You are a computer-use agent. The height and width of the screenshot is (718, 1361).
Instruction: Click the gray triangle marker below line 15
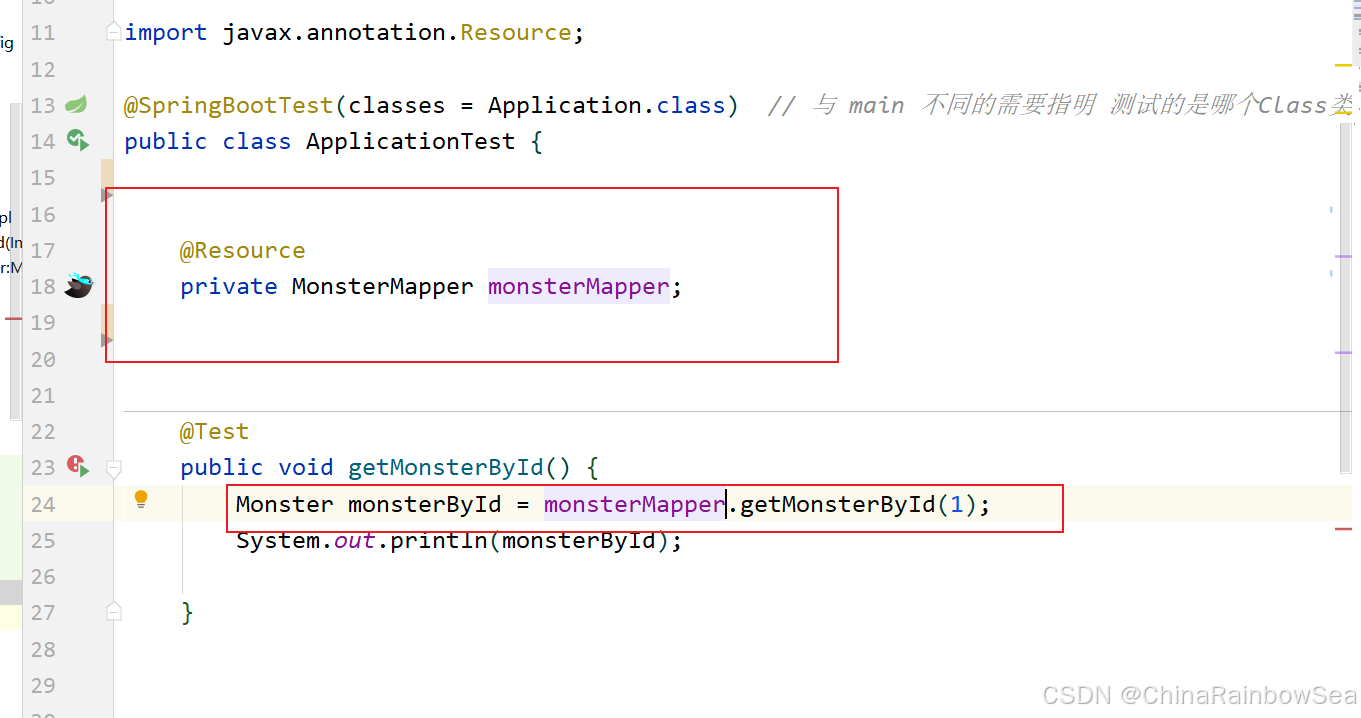(107, 195)
